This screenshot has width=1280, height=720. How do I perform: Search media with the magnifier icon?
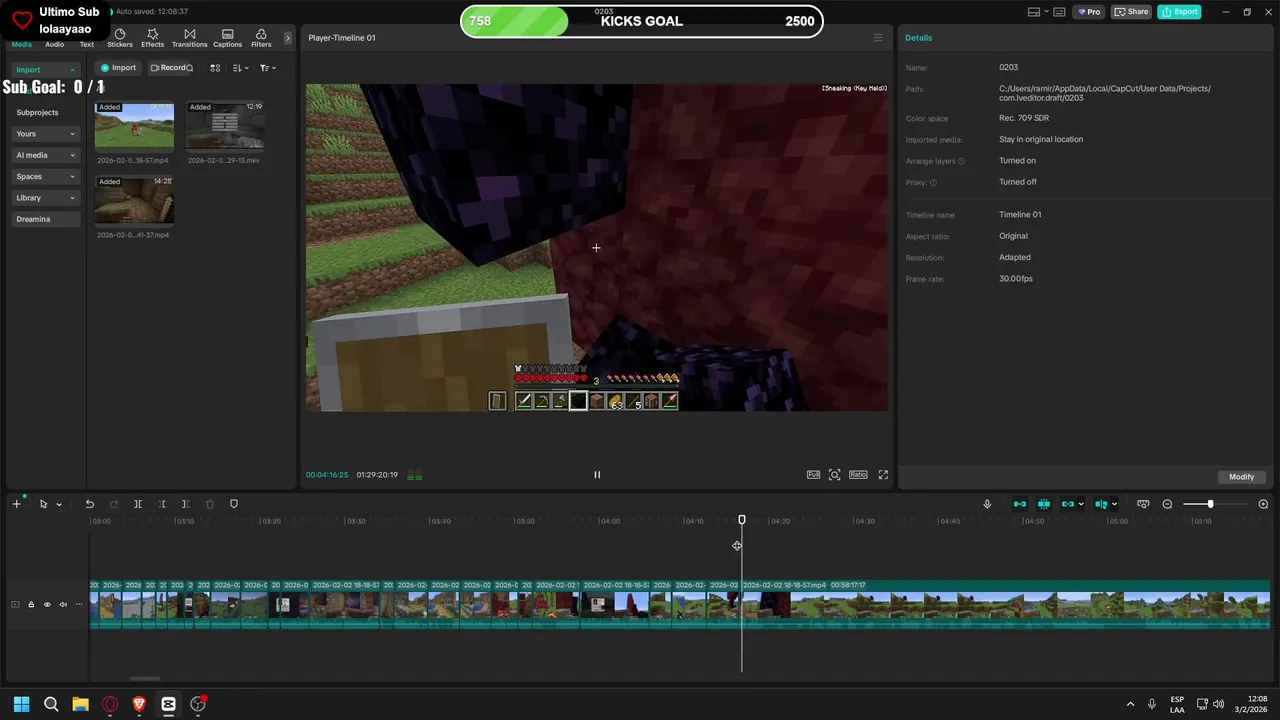pyautogui.click(x=189, y=68)
